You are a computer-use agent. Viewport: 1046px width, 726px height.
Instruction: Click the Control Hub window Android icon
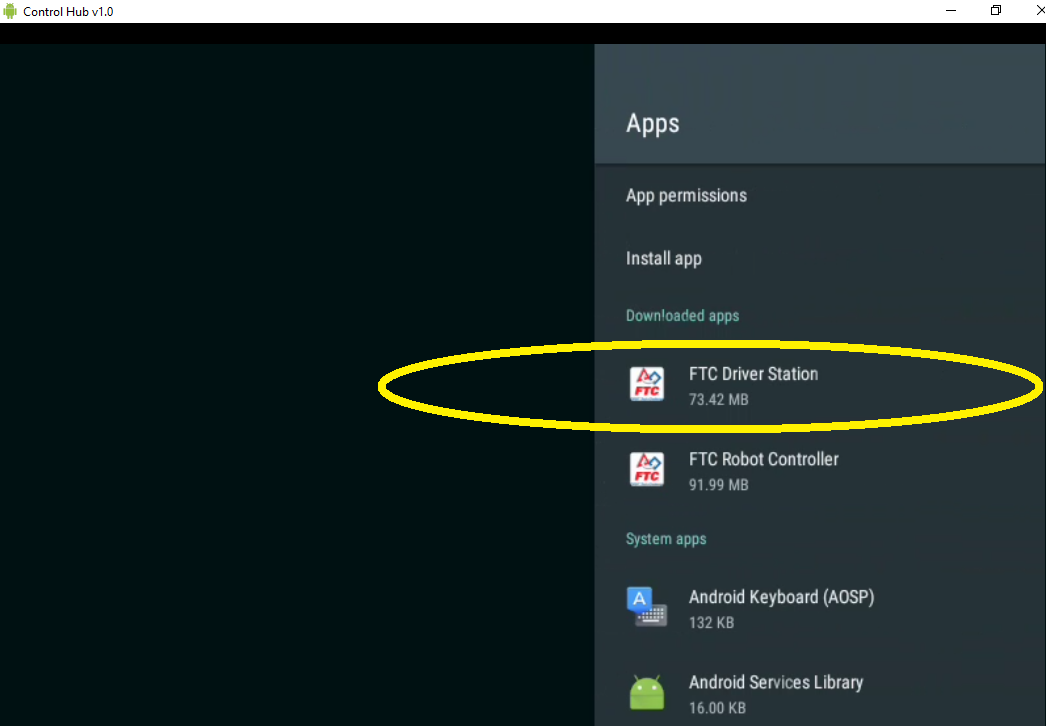pyautogui.click(x=9, y=11)
